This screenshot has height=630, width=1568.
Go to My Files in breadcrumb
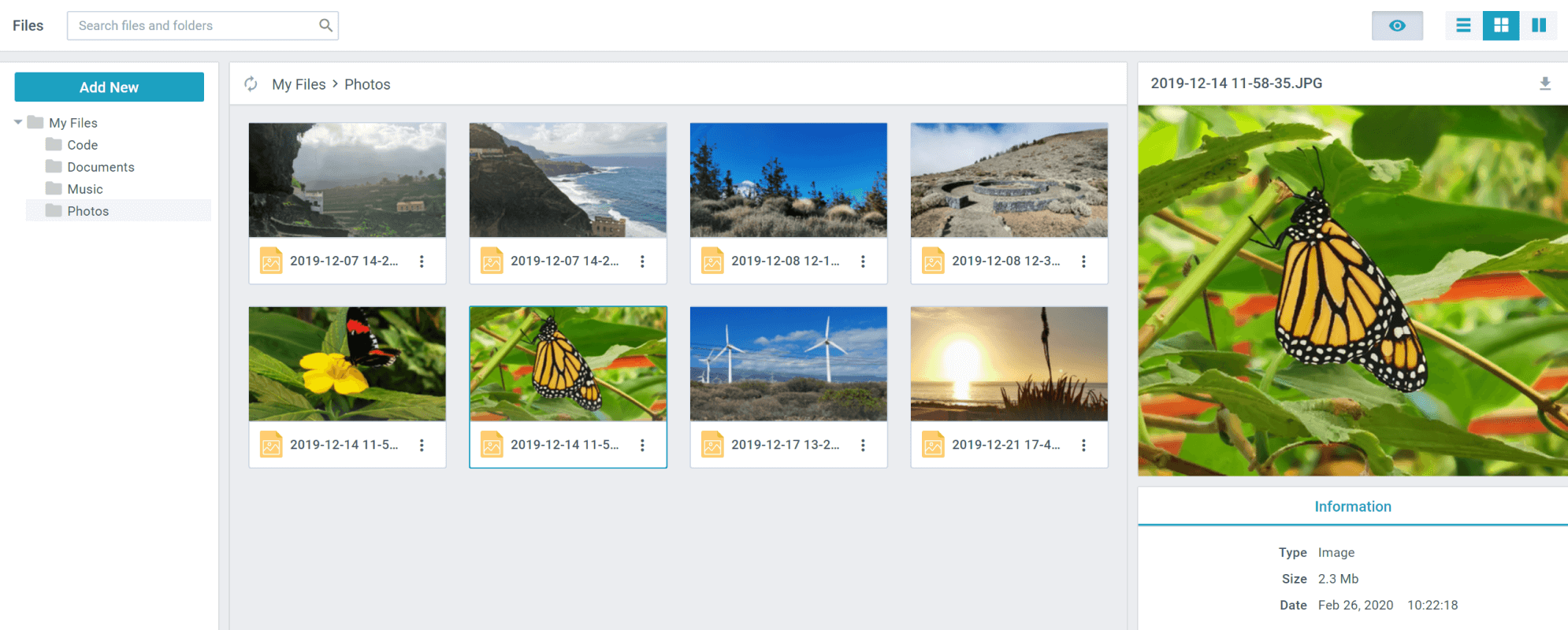click(299, 84)
